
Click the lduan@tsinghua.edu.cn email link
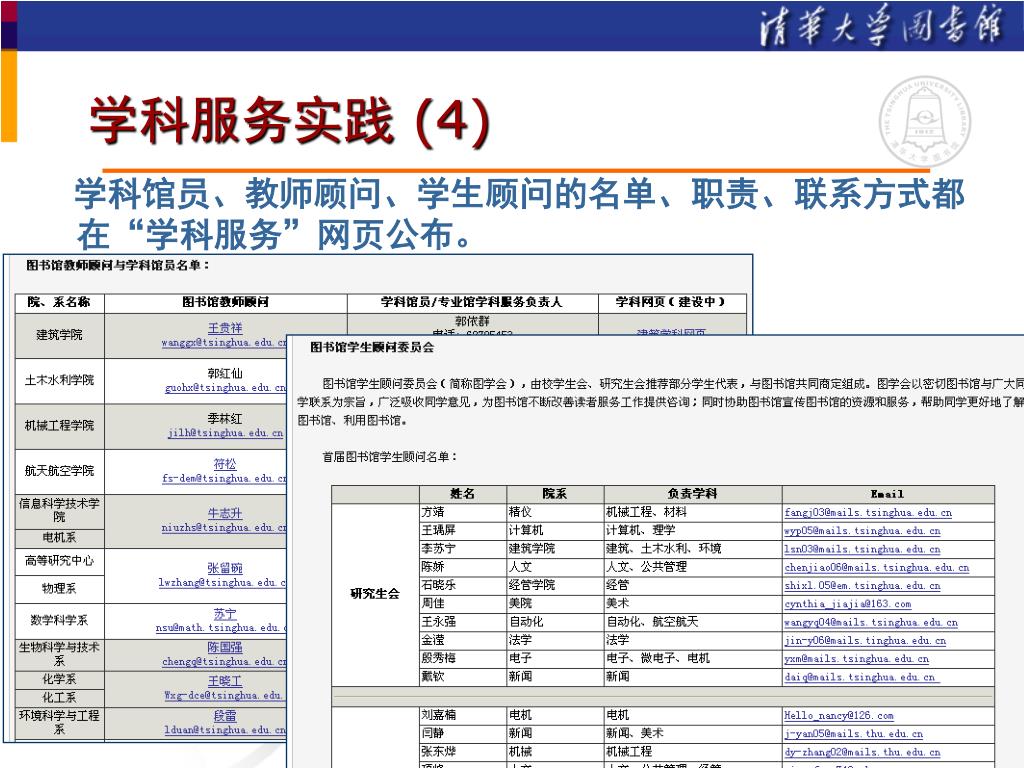pos(225,730)
